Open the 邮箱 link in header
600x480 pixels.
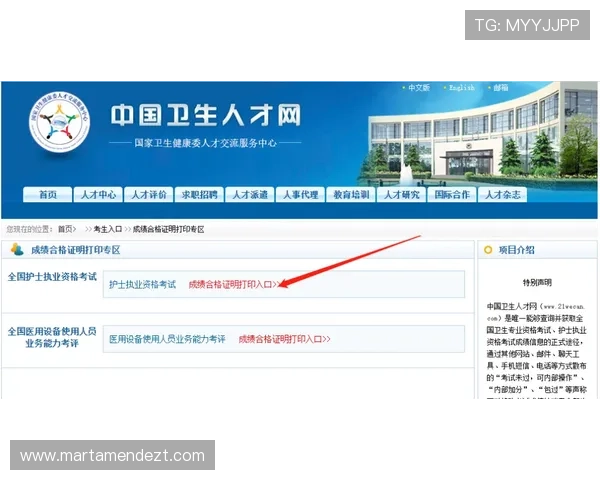tap(501, 88)
